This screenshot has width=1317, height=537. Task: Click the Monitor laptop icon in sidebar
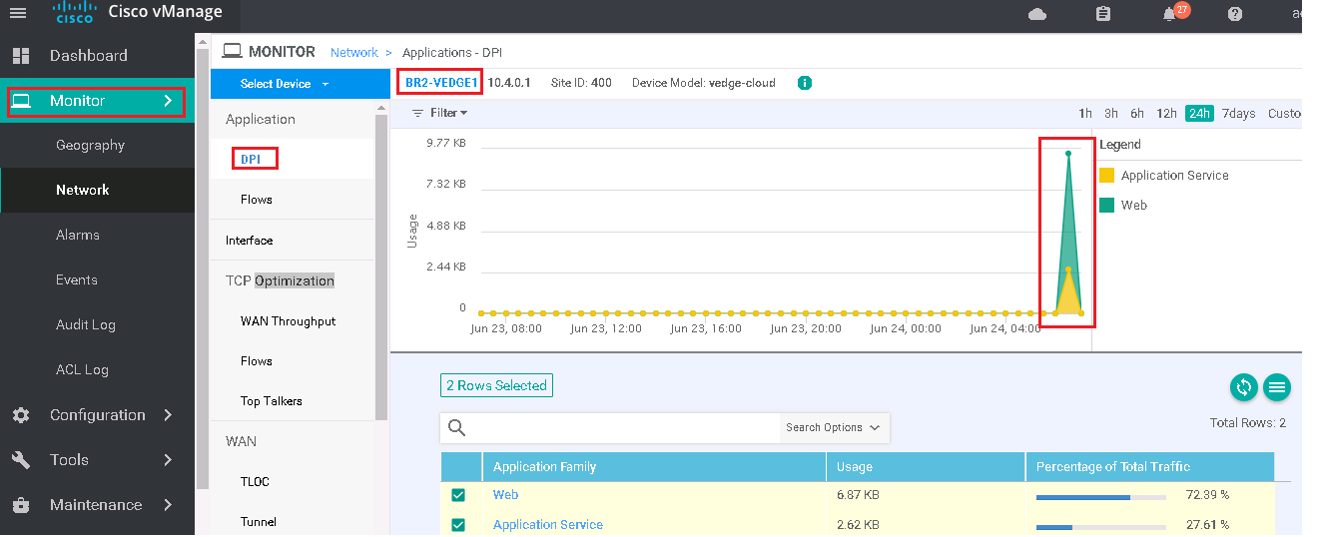(x=21, y=101)
